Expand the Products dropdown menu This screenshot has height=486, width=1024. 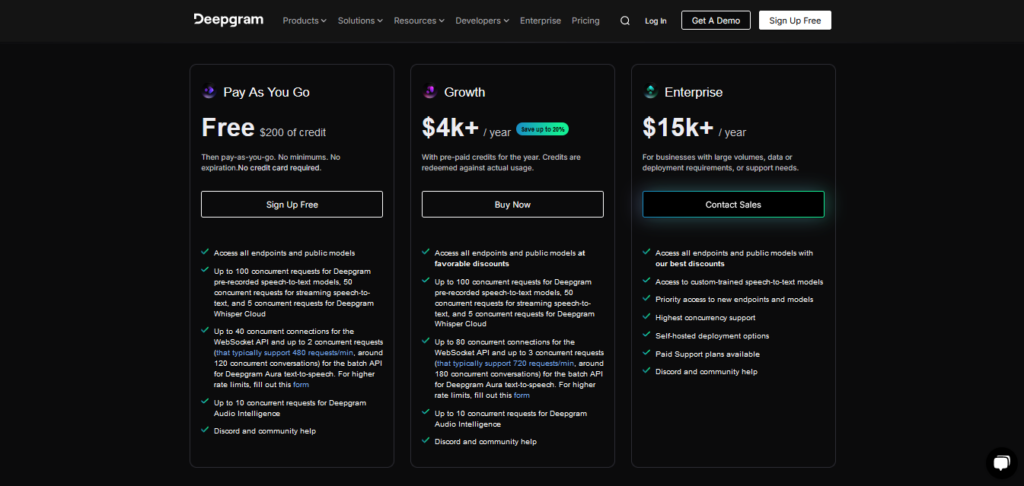click(x=304, y=20)
